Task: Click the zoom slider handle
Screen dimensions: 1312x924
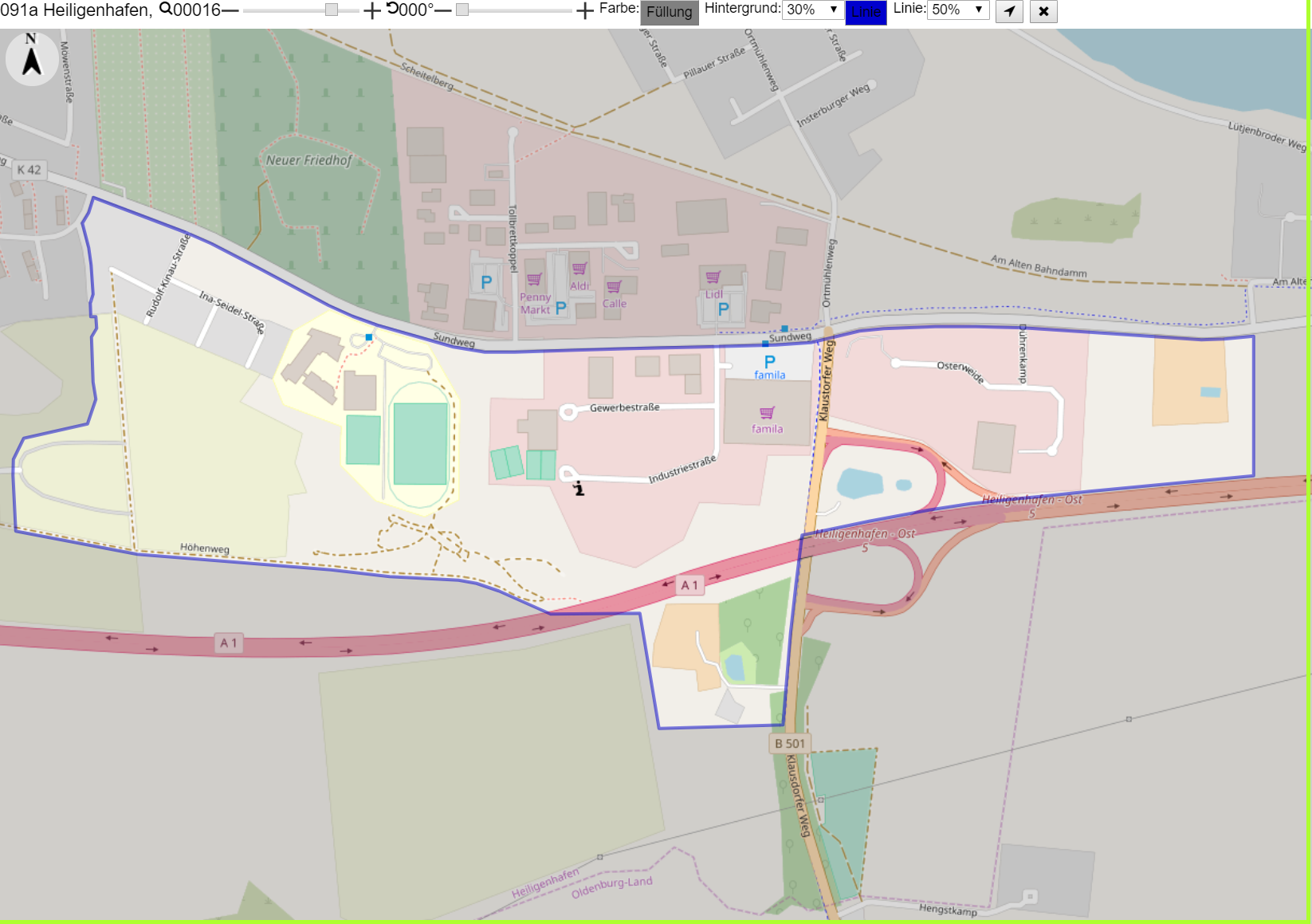Action: coord(332,10)
